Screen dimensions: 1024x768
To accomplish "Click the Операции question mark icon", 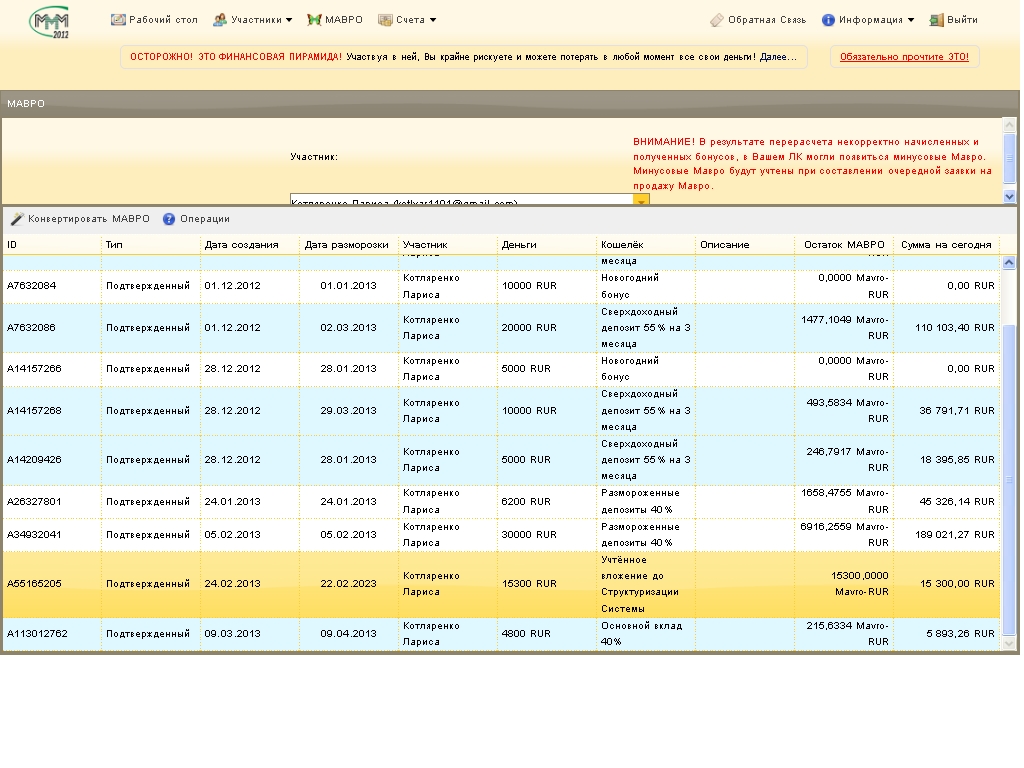I will click(168, 219).
